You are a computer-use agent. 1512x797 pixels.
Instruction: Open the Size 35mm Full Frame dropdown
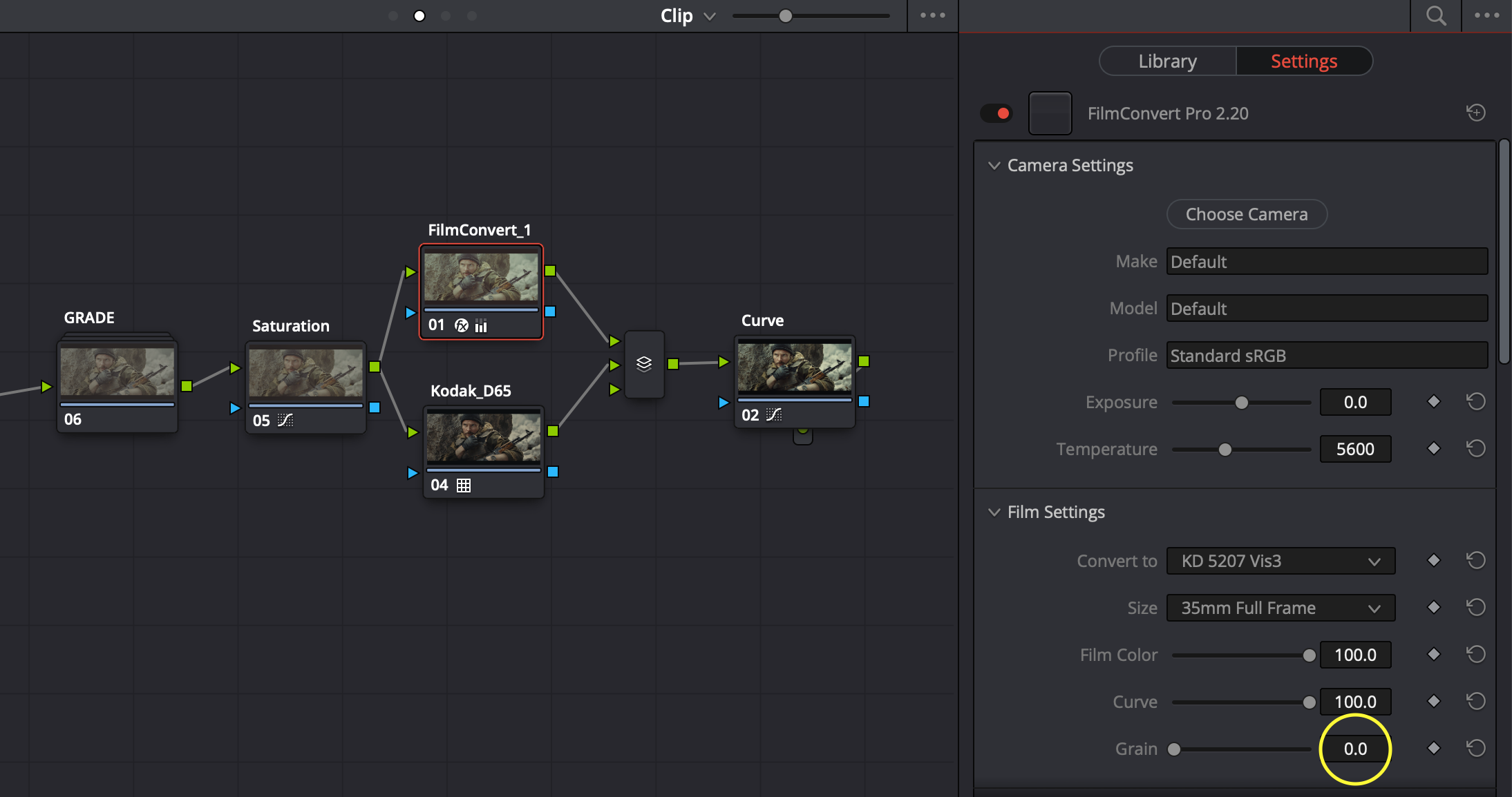[1281, 608]
